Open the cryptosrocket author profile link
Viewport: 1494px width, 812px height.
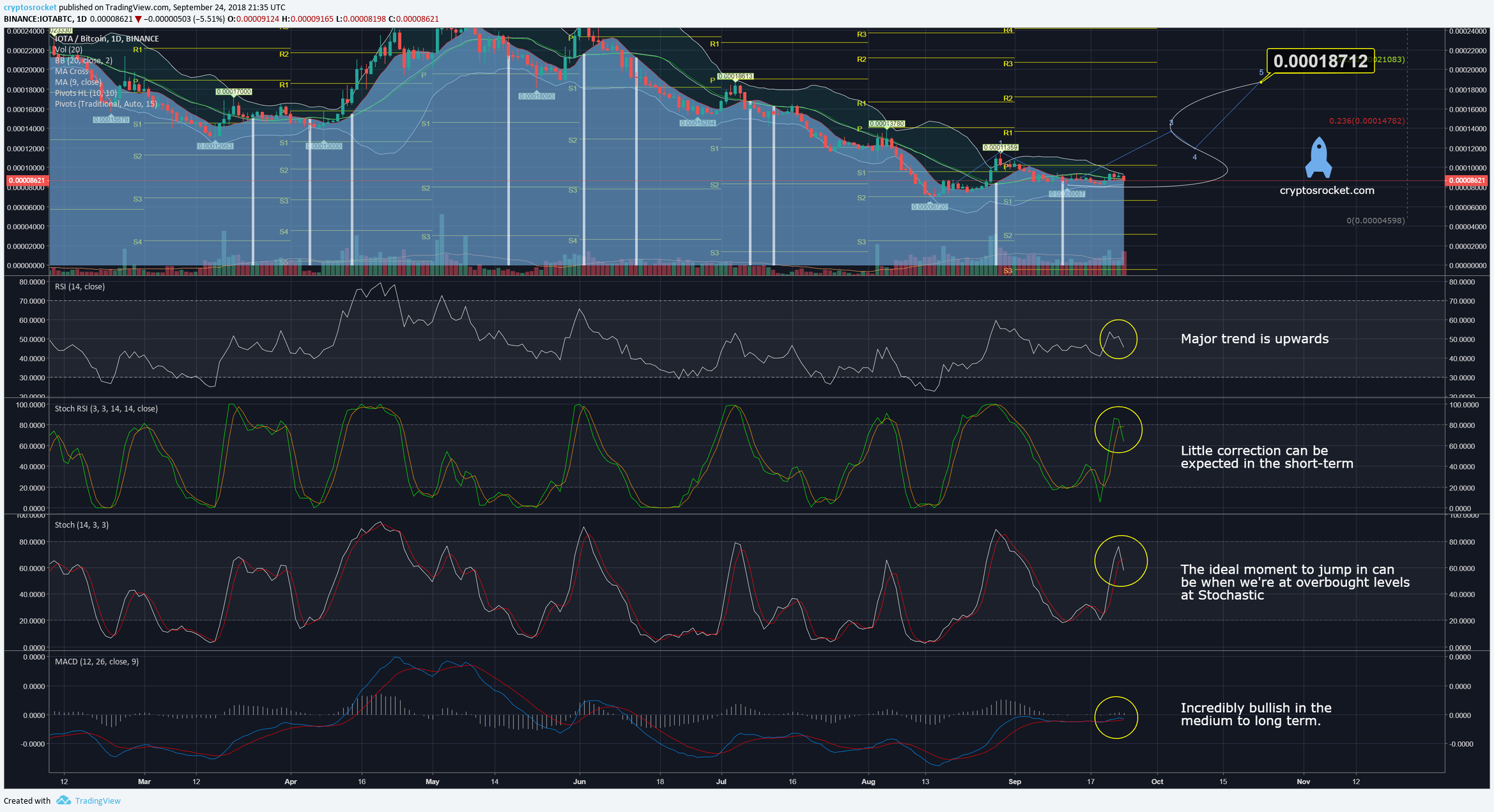(29, 8)
